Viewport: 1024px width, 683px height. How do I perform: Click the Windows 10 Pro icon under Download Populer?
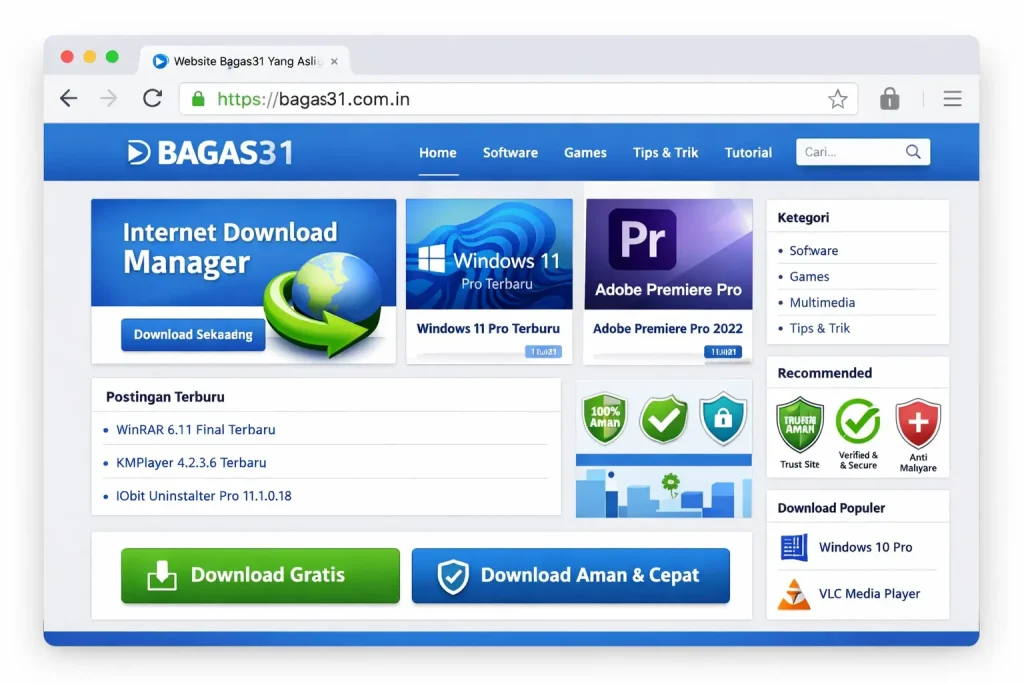tap(793, 547)
